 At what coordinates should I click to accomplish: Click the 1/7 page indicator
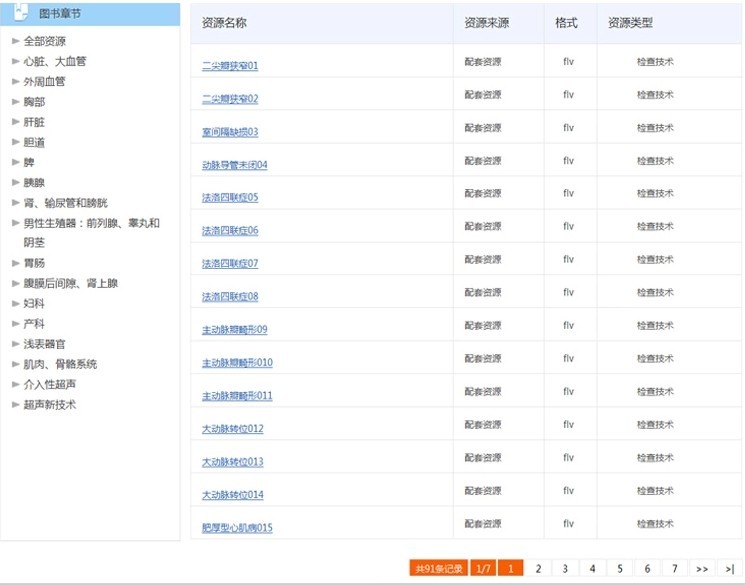pos(483,568)
